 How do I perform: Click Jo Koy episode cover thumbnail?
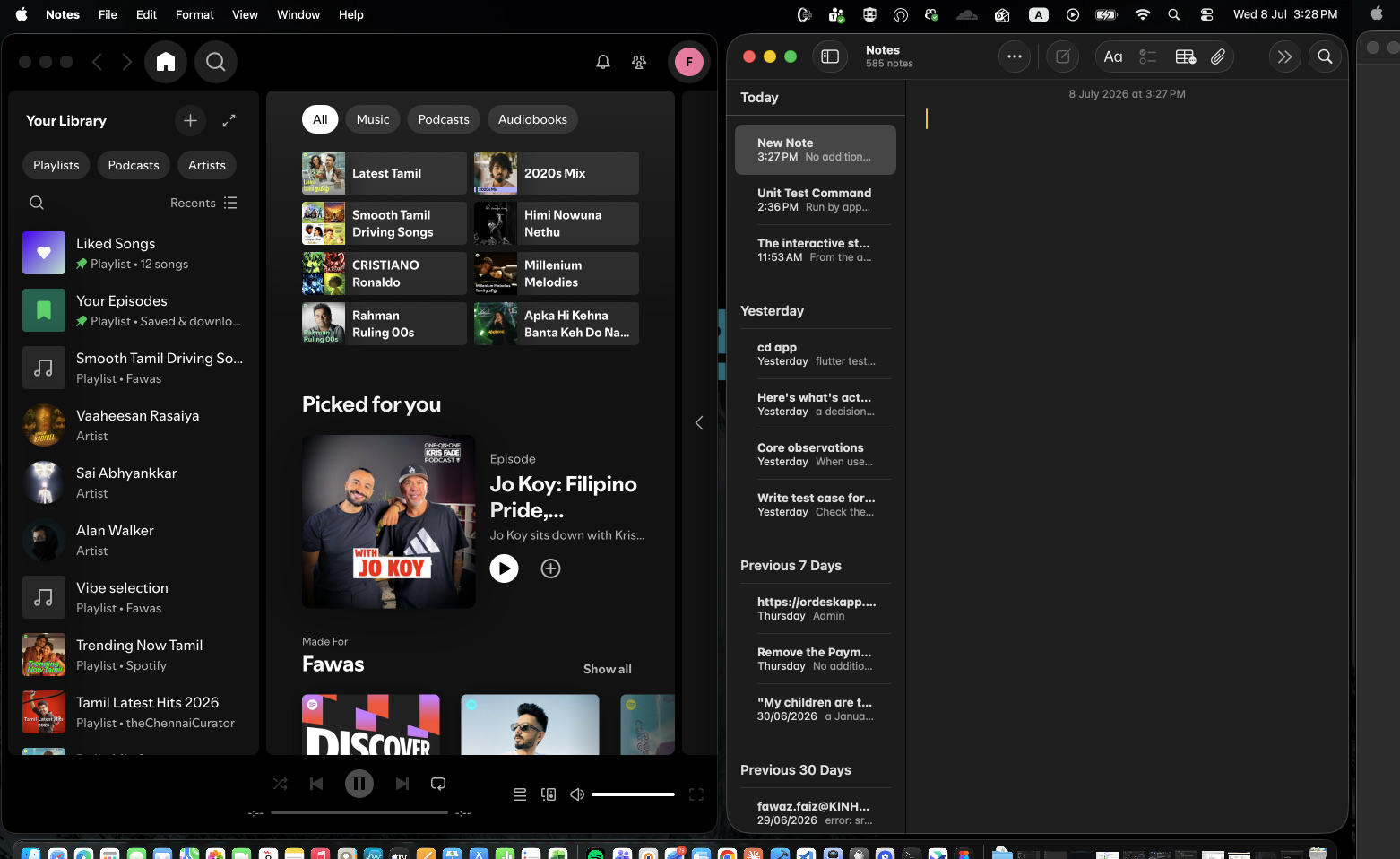pos(389,522)
